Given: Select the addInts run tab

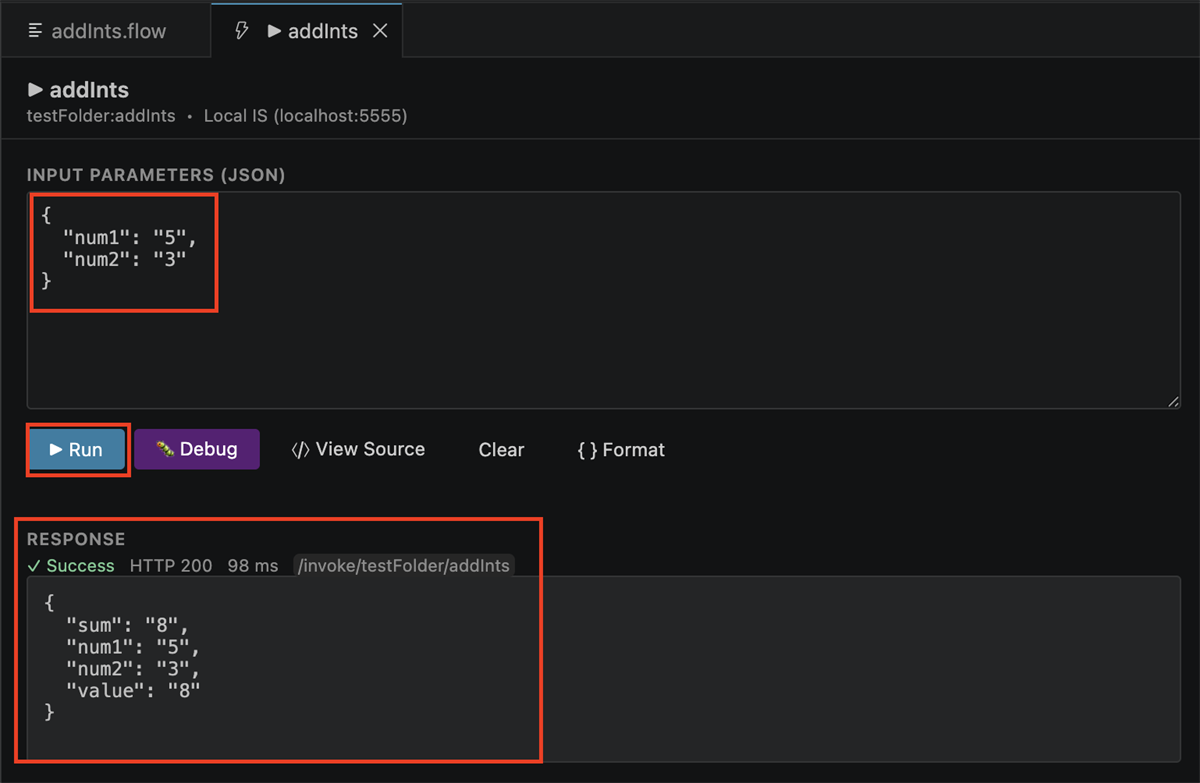Looking at the screenshot, I should pyautogui.click(x=307, y=31).
